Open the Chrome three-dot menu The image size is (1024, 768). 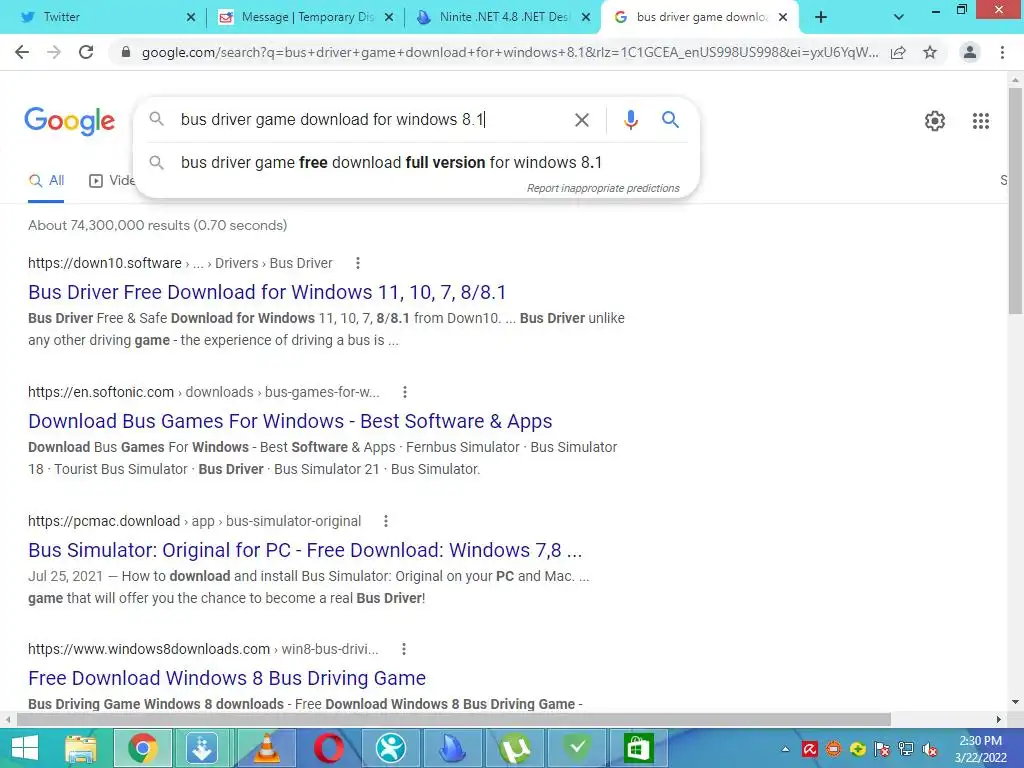[x=1002, y=52]
